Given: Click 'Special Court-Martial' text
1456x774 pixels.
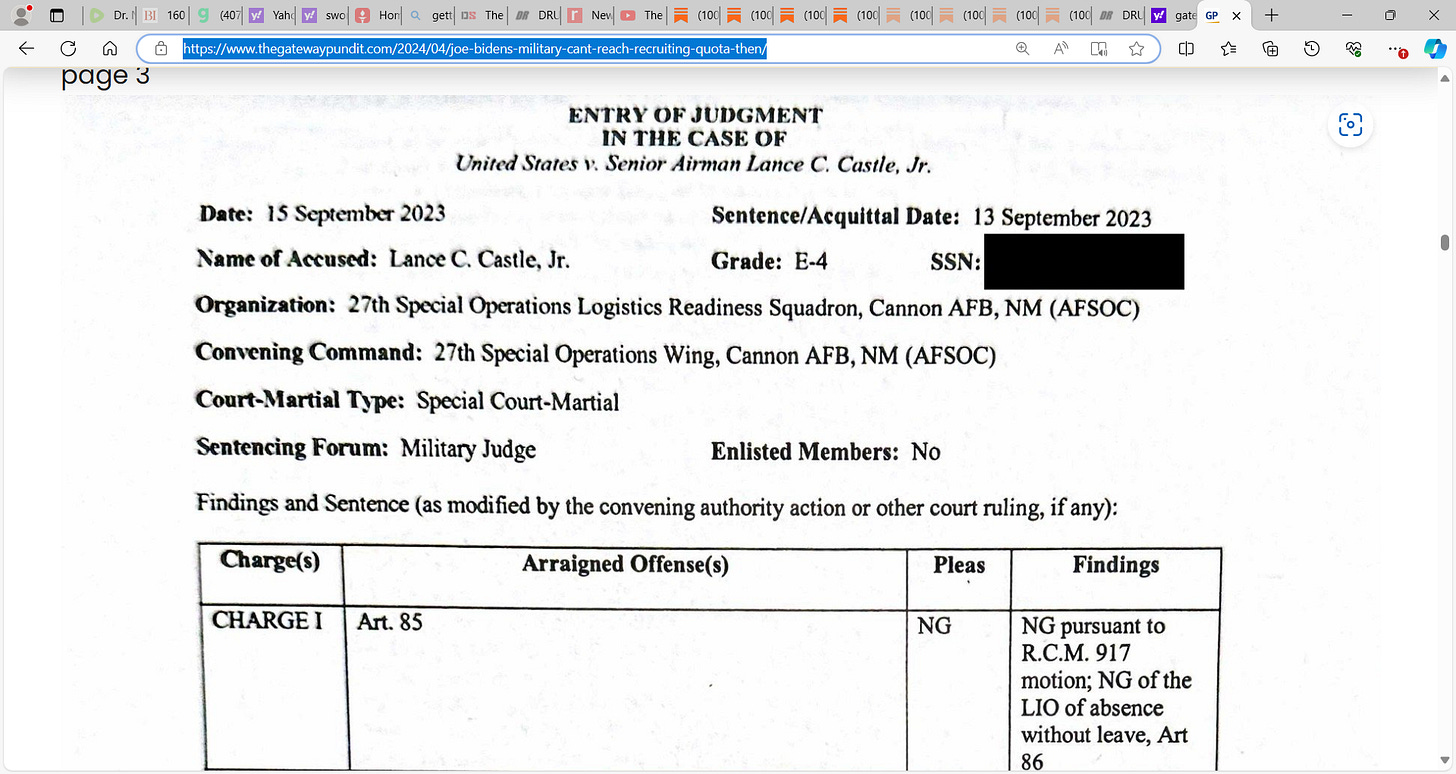Looking at the screenshot, I should pyautogui.click(x=517, y=402).
